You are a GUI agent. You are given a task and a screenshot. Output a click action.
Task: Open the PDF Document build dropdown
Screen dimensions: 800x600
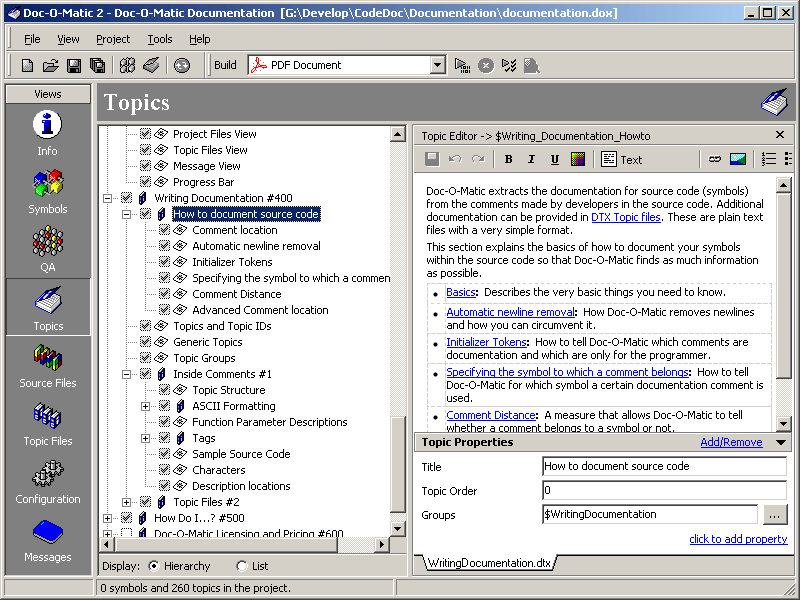point(437,65)
